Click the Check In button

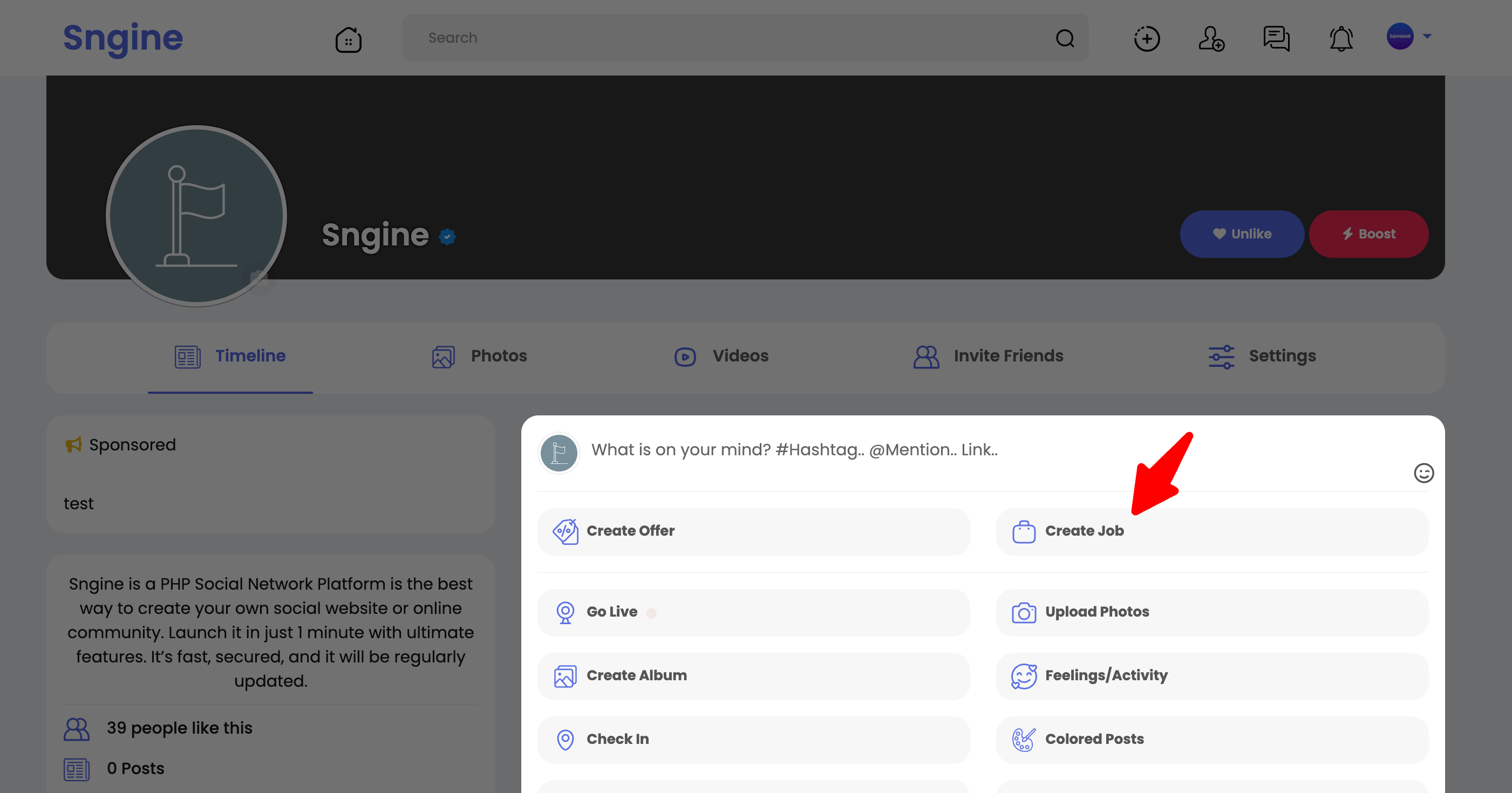pos(754,740)
